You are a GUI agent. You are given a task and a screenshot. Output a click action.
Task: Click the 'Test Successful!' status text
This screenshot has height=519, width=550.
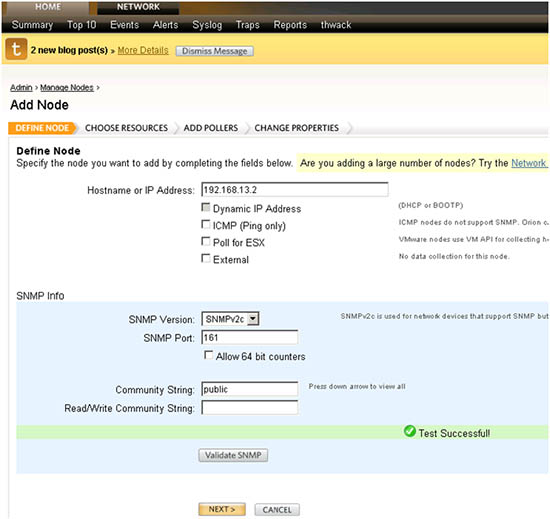tap(454, 433)
